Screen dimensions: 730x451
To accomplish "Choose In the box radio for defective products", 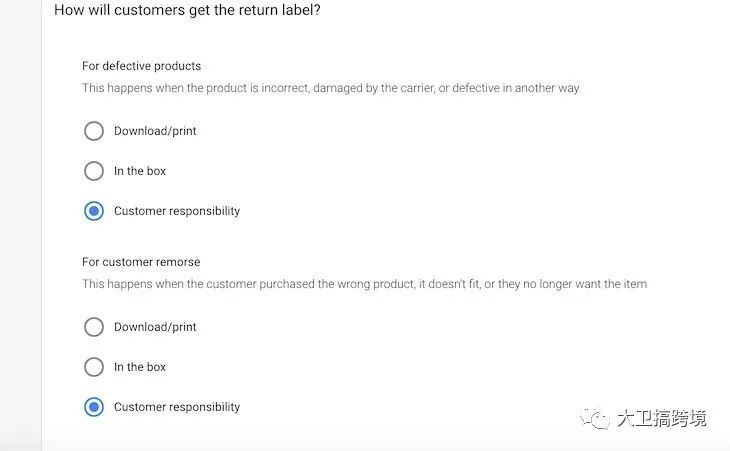I will tap(94, 171).
